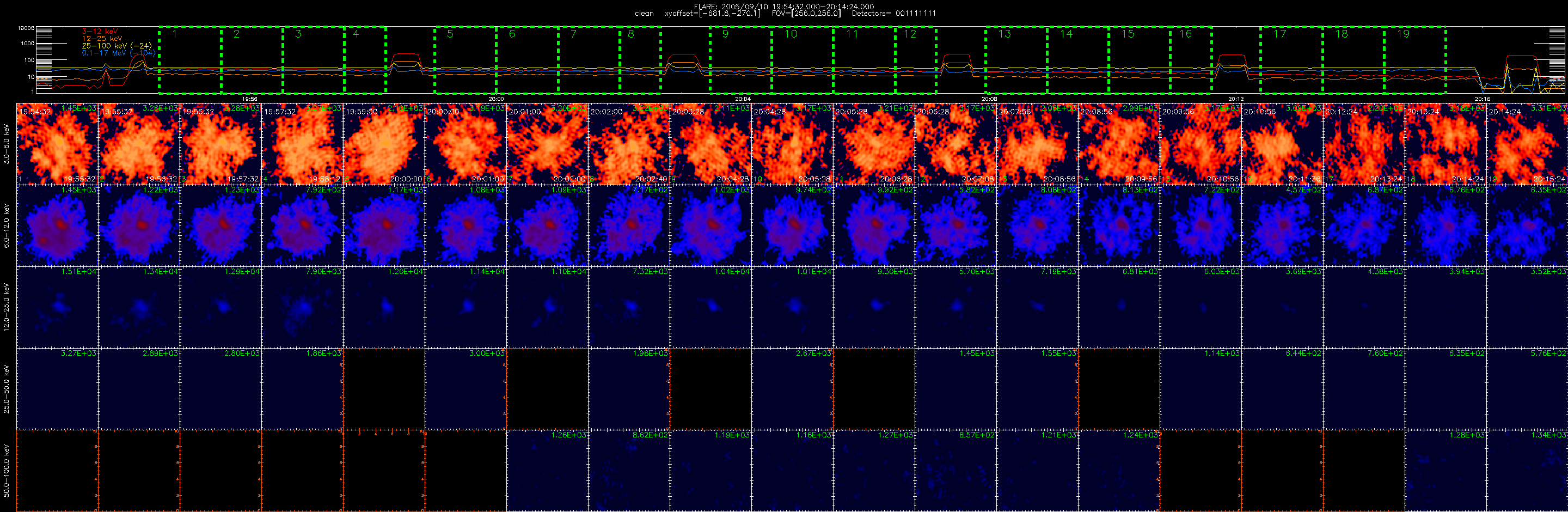Screen dimensions: 1568x512
Task: Open the 25-50 keV image labeled 5.76E+02
Action: pyautogui.click(x=1527, y=389)
